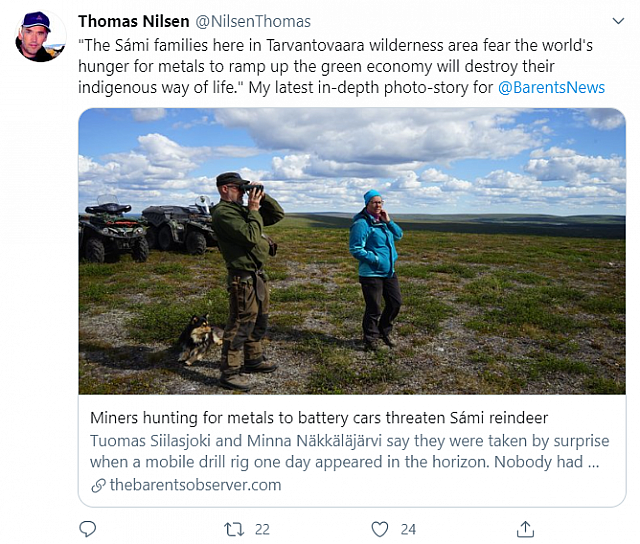
Task: Click the like count 24
Action: 408,530
